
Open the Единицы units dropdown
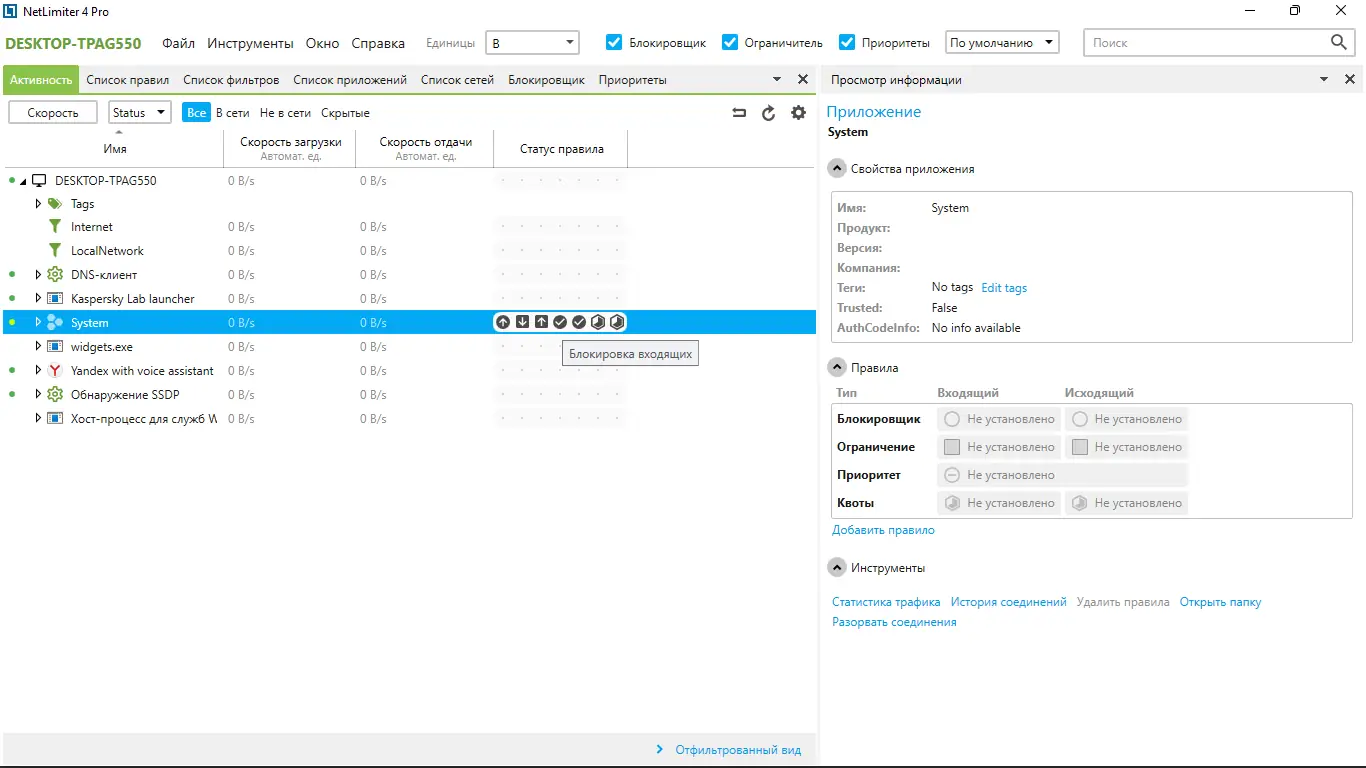click(x=532, y=43)
